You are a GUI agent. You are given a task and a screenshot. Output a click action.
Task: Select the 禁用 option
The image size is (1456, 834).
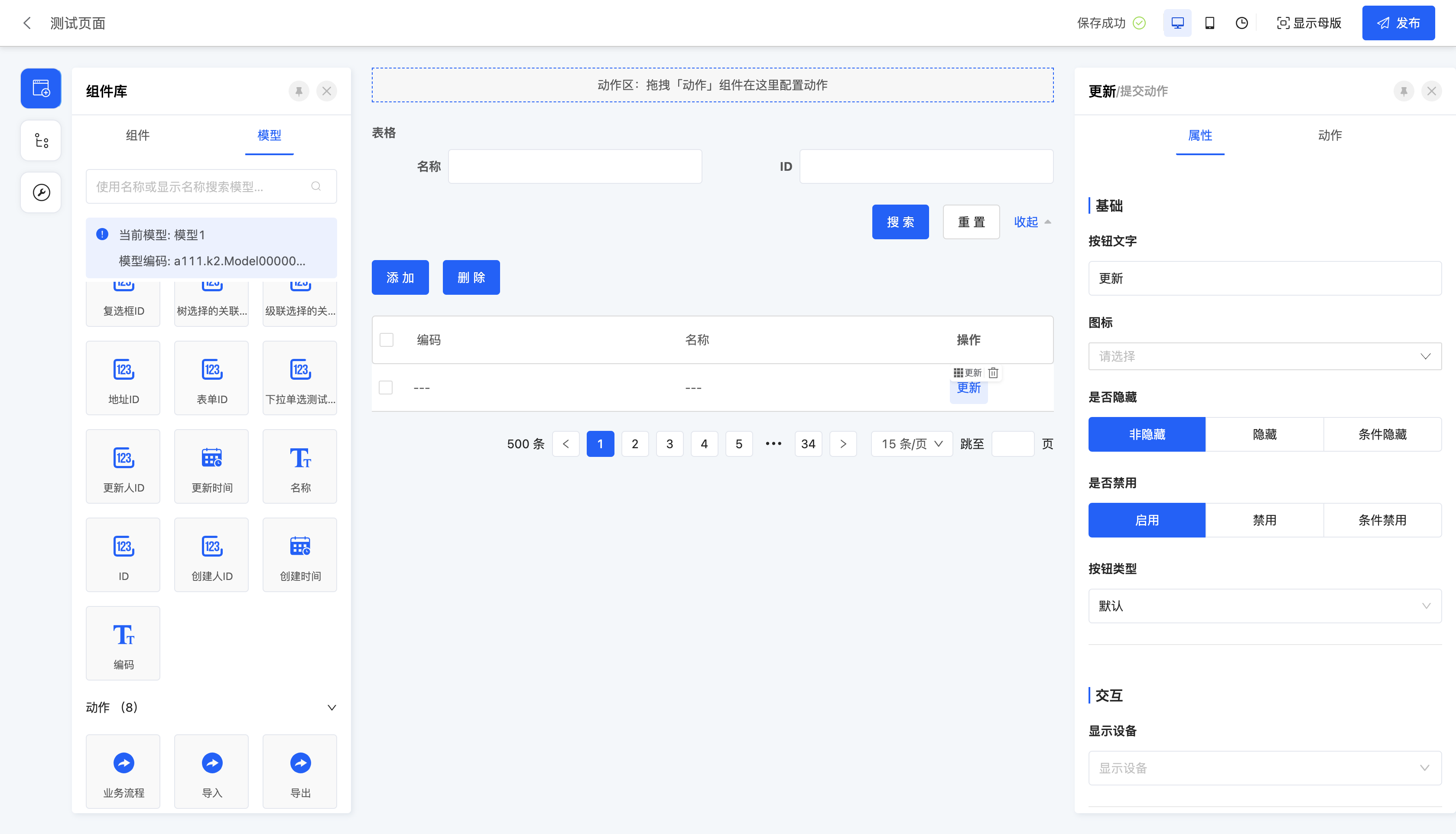coord(1264,520)
